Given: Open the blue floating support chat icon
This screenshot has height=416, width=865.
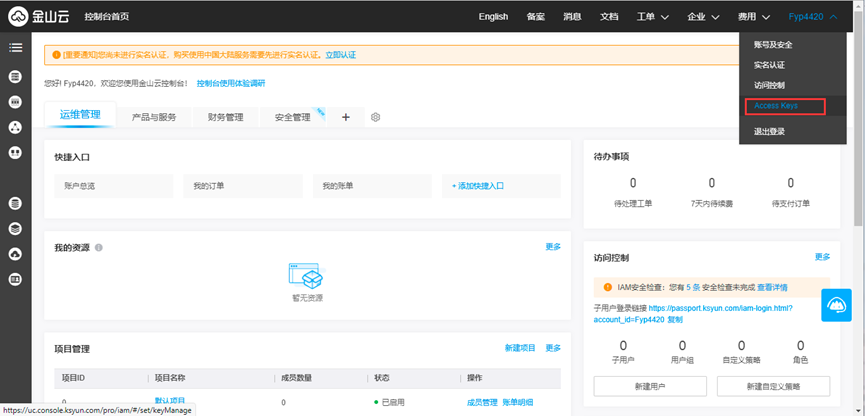Looking at the screenshot, I should point(836,306).
